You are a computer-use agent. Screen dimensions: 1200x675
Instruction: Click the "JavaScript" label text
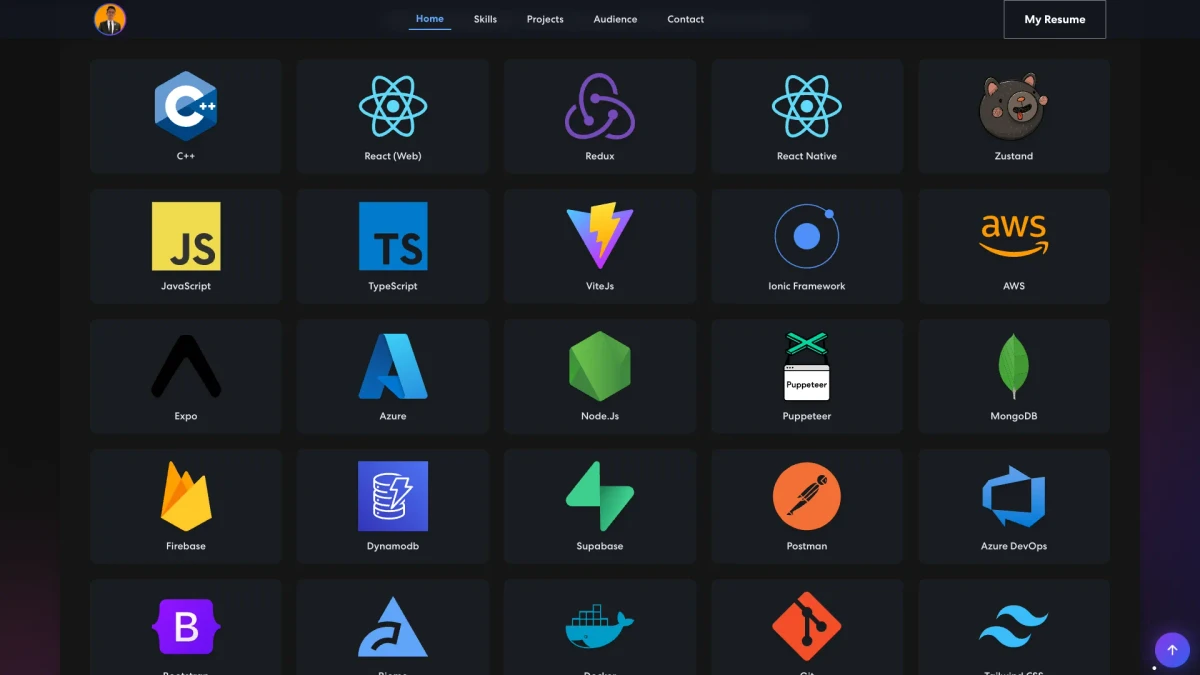[186, 286]
